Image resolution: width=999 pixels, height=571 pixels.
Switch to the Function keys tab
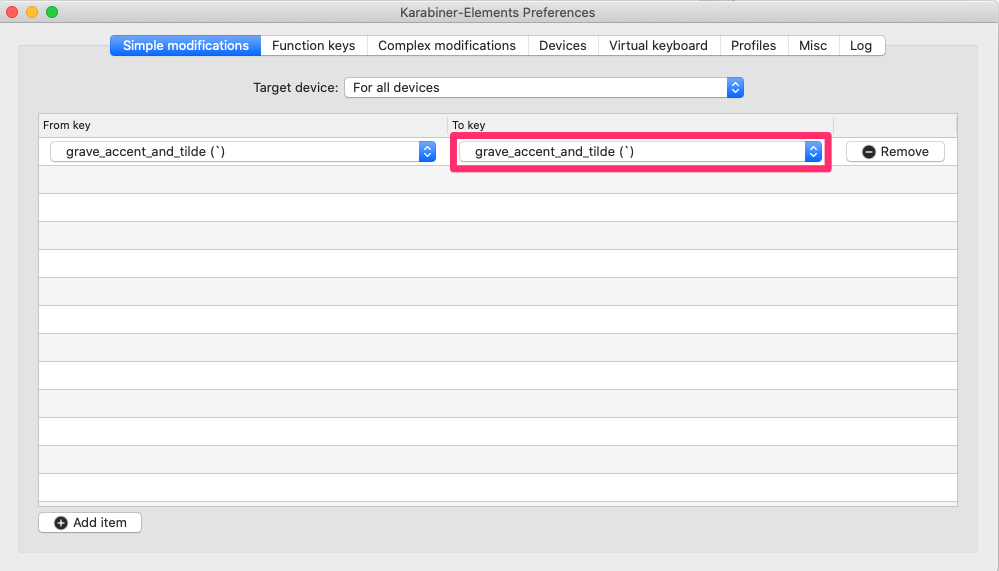click(x=313, y=46)
